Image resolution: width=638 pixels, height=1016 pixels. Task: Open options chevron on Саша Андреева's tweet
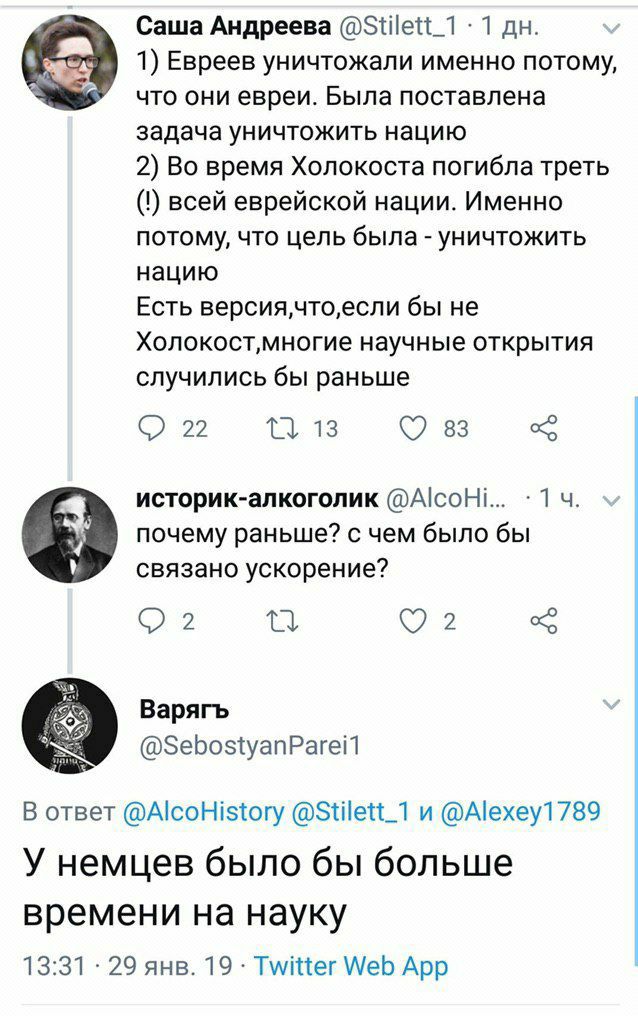[611, 30]
